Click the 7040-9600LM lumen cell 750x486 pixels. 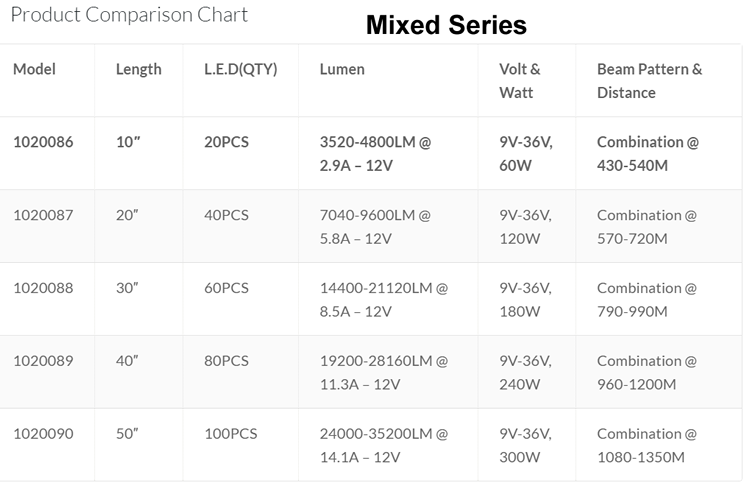(x=375, y=227)
